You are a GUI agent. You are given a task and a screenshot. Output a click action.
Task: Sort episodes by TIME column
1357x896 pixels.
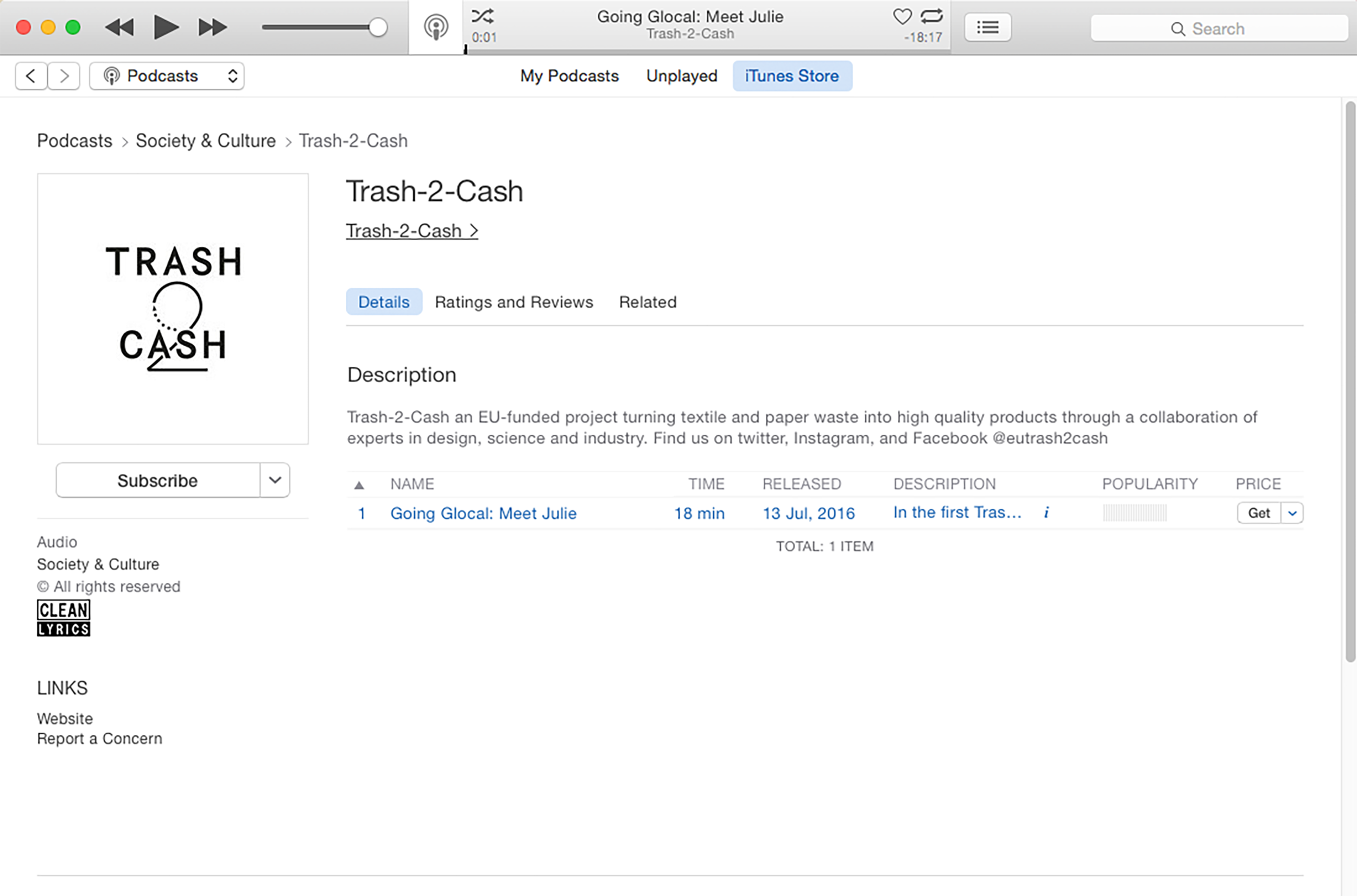[706, 484]
